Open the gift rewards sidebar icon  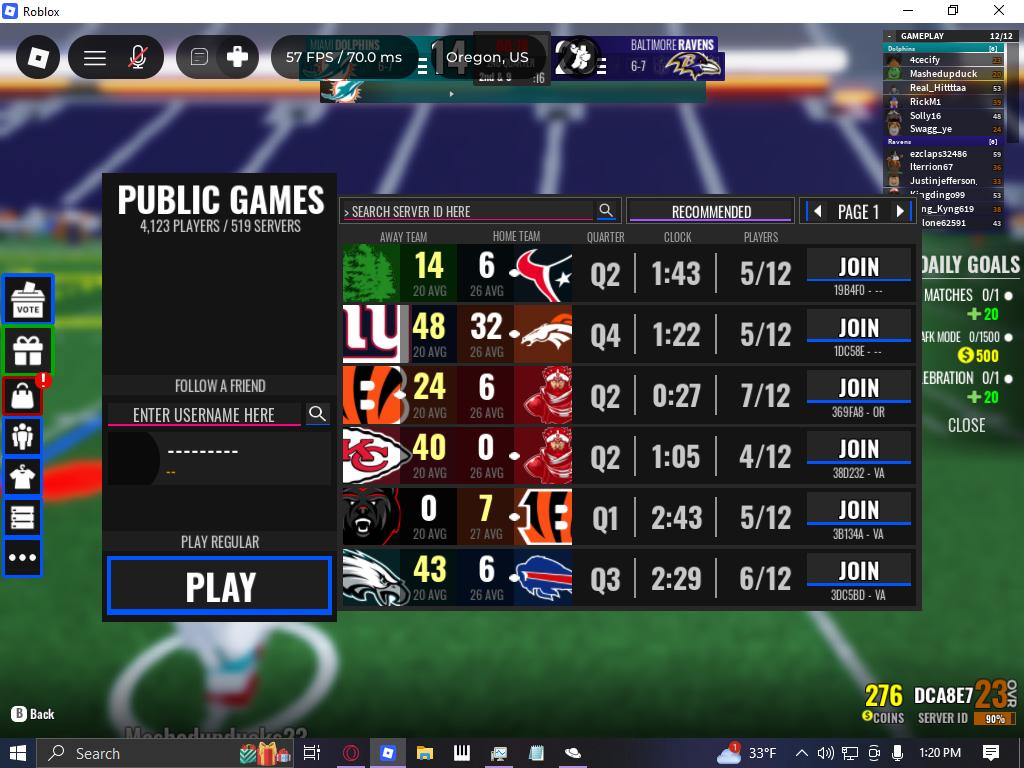point(28,349)
